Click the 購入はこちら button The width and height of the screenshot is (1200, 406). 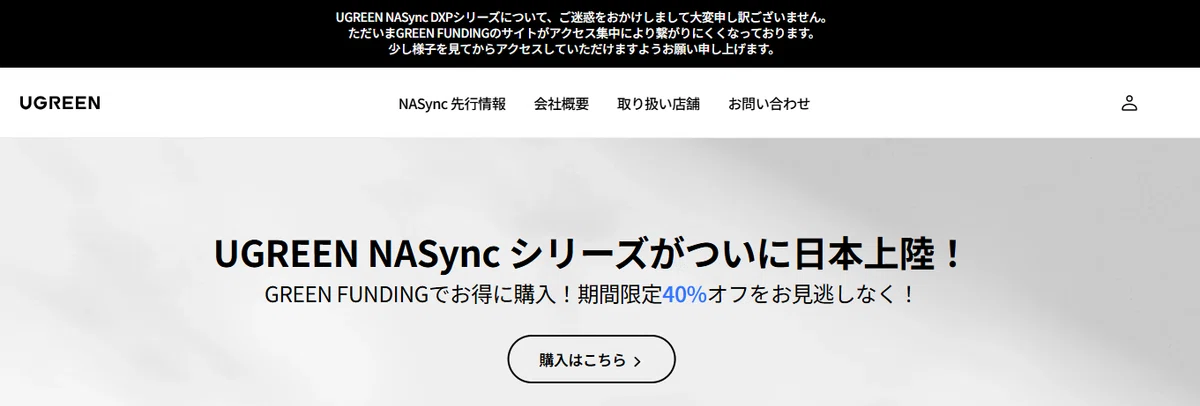[591, 359]
